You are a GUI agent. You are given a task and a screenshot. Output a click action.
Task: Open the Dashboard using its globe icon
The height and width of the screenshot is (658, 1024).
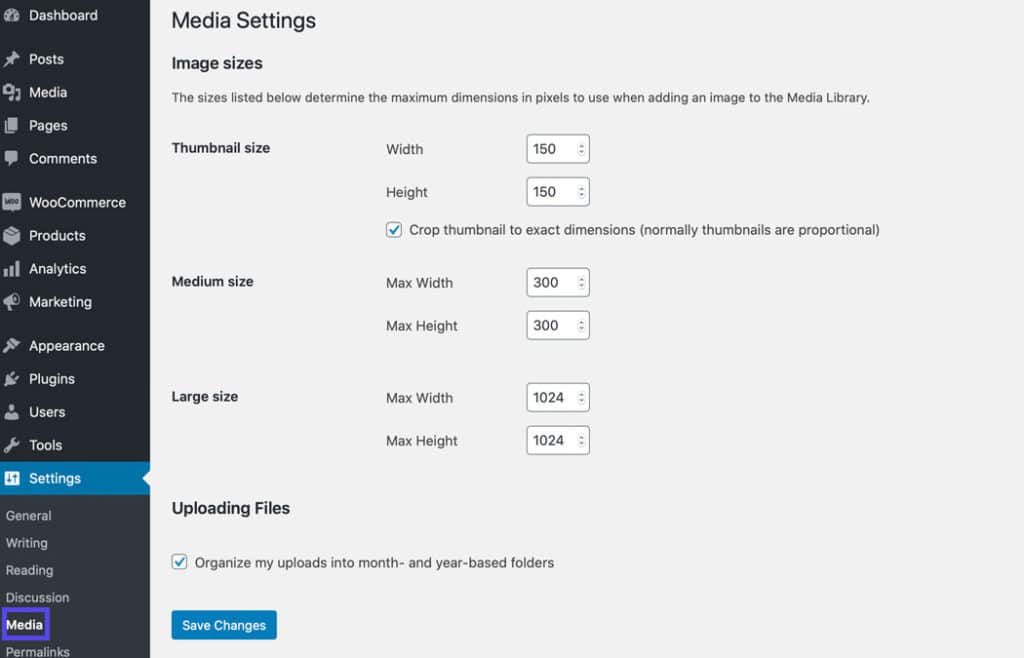click(13, 15)
